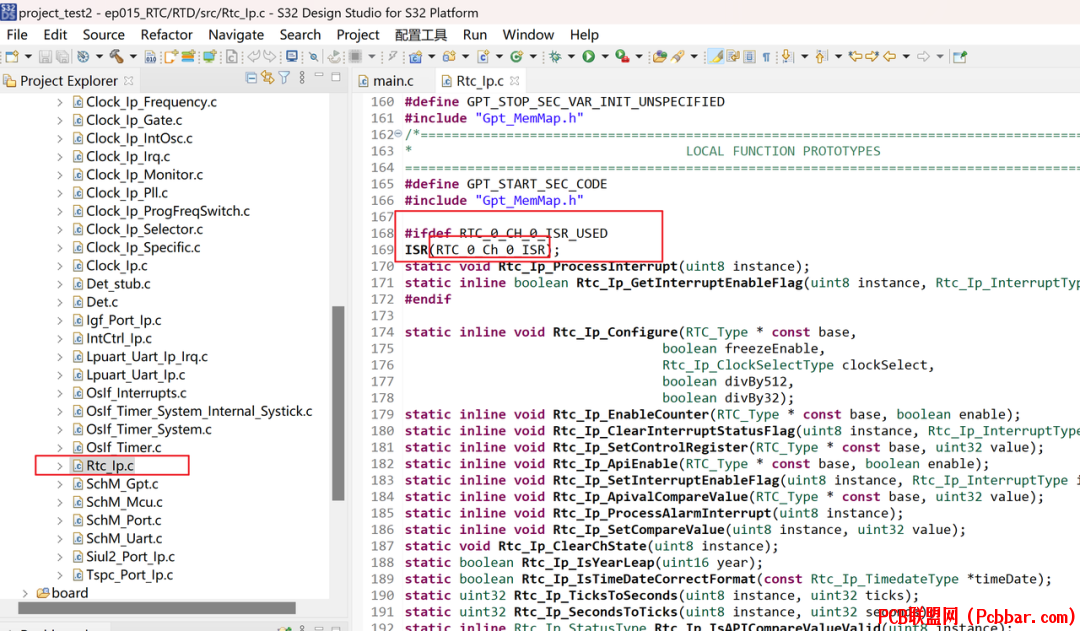This screenshot has height=631, width=1080.
Task: Click the Search flashlight icon in toolbar
Action: (x=678, y=56)
